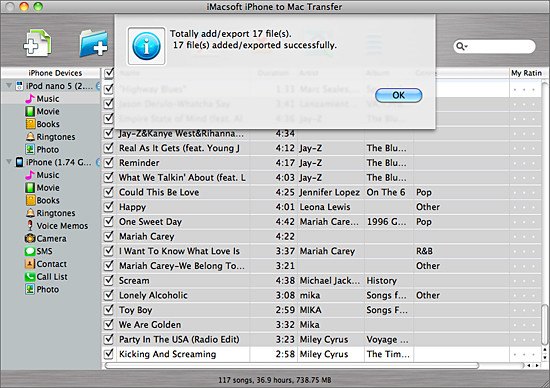Click artist Jennifer Lopez cell

(x=329, y=192)
